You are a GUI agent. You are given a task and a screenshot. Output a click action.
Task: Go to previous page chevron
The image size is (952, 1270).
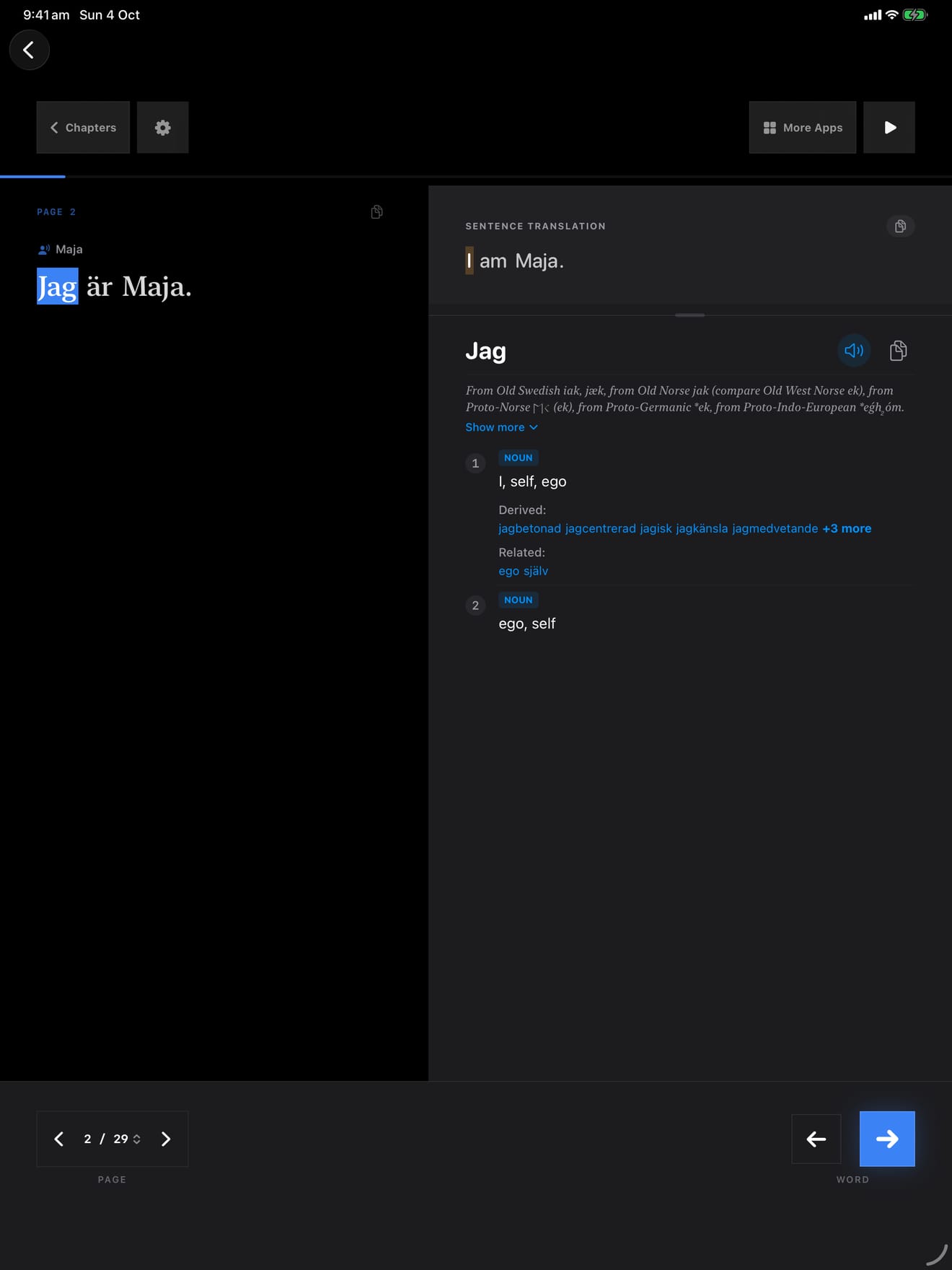(59, 1139)
